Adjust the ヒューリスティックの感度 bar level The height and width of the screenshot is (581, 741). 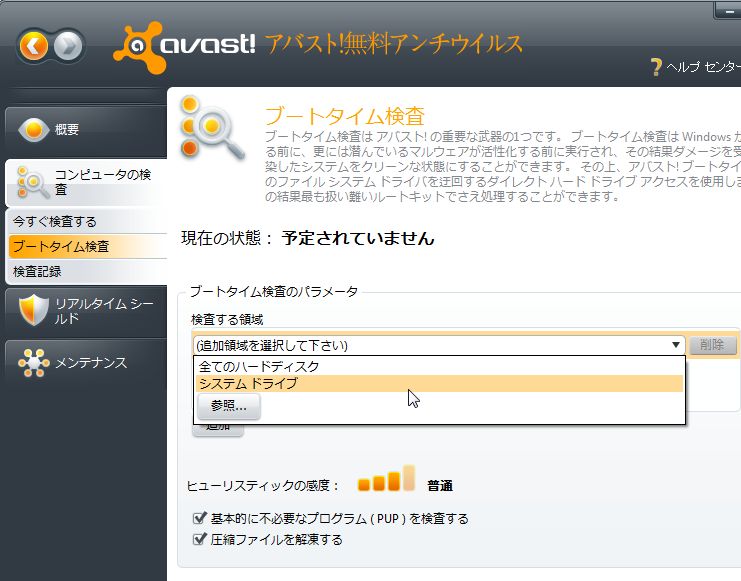coord(387,478)
